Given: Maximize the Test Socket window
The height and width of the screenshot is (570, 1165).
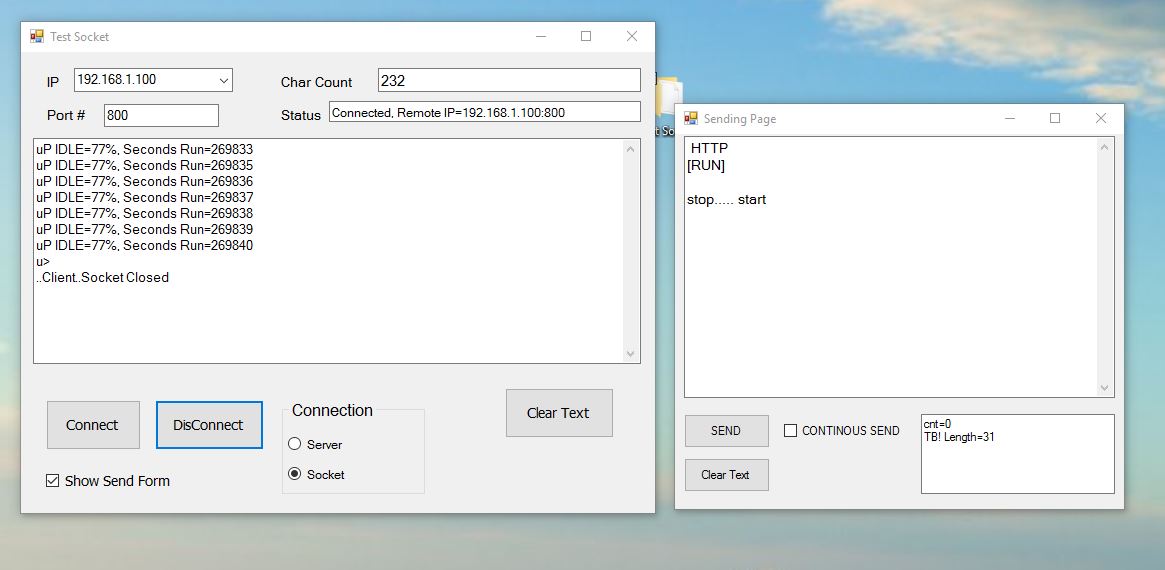Looking at the screenshot, I should 586,36.
